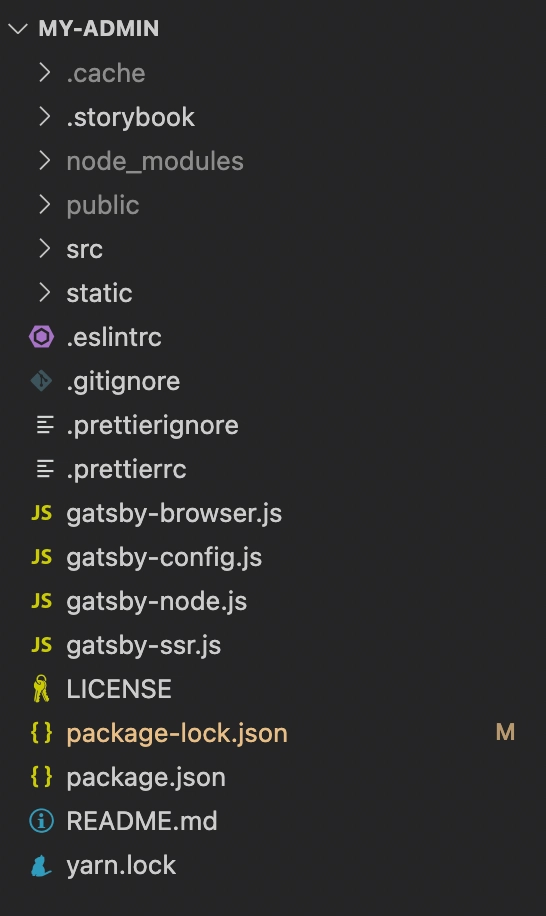This screenshot has height=916, width=546.
Task: Click the M modified badge on package-lock.json
Action: (505, 732)
